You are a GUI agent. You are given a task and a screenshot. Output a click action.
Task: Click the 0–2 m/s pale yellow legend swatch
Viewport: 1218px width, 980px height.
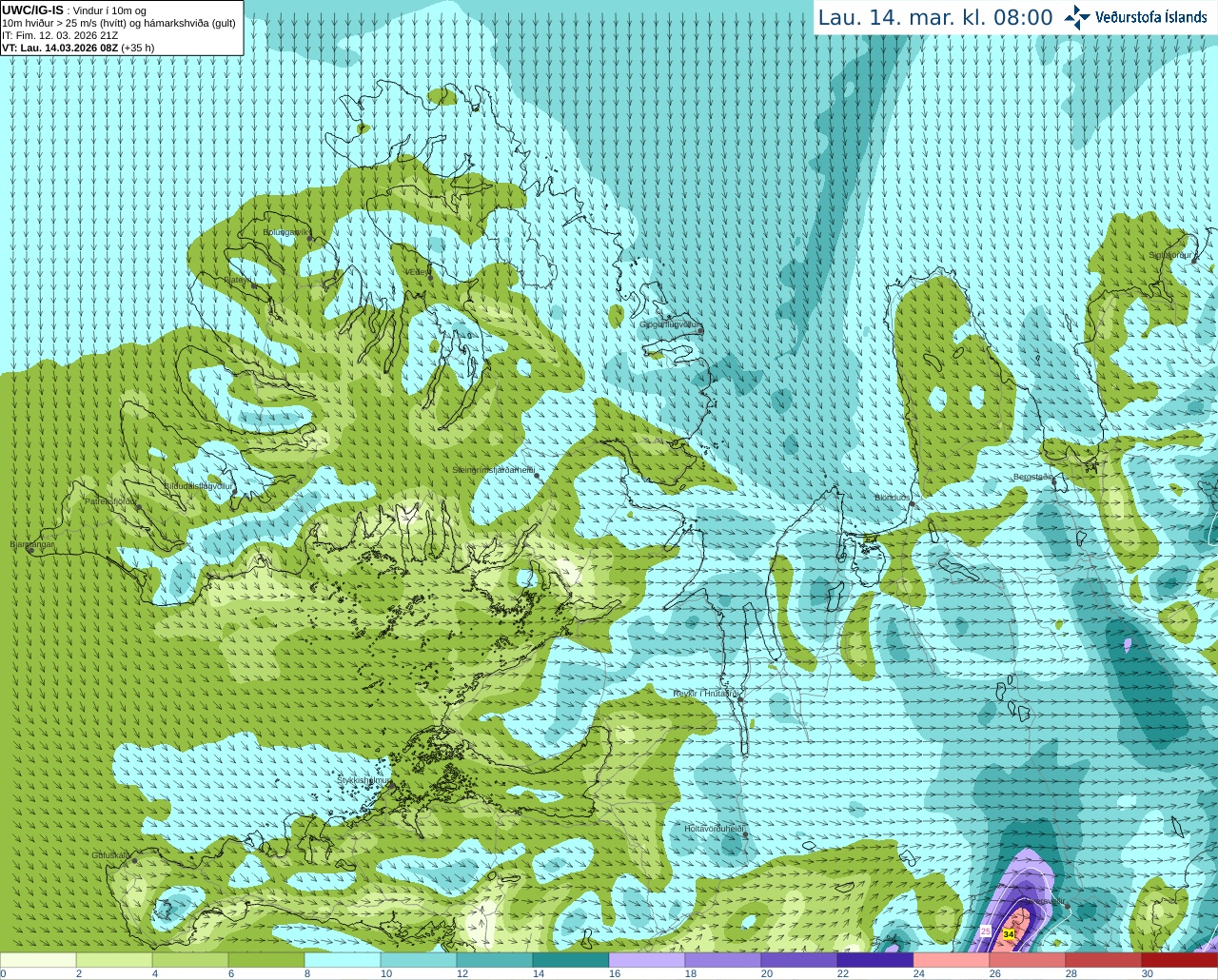click(38, 960)
